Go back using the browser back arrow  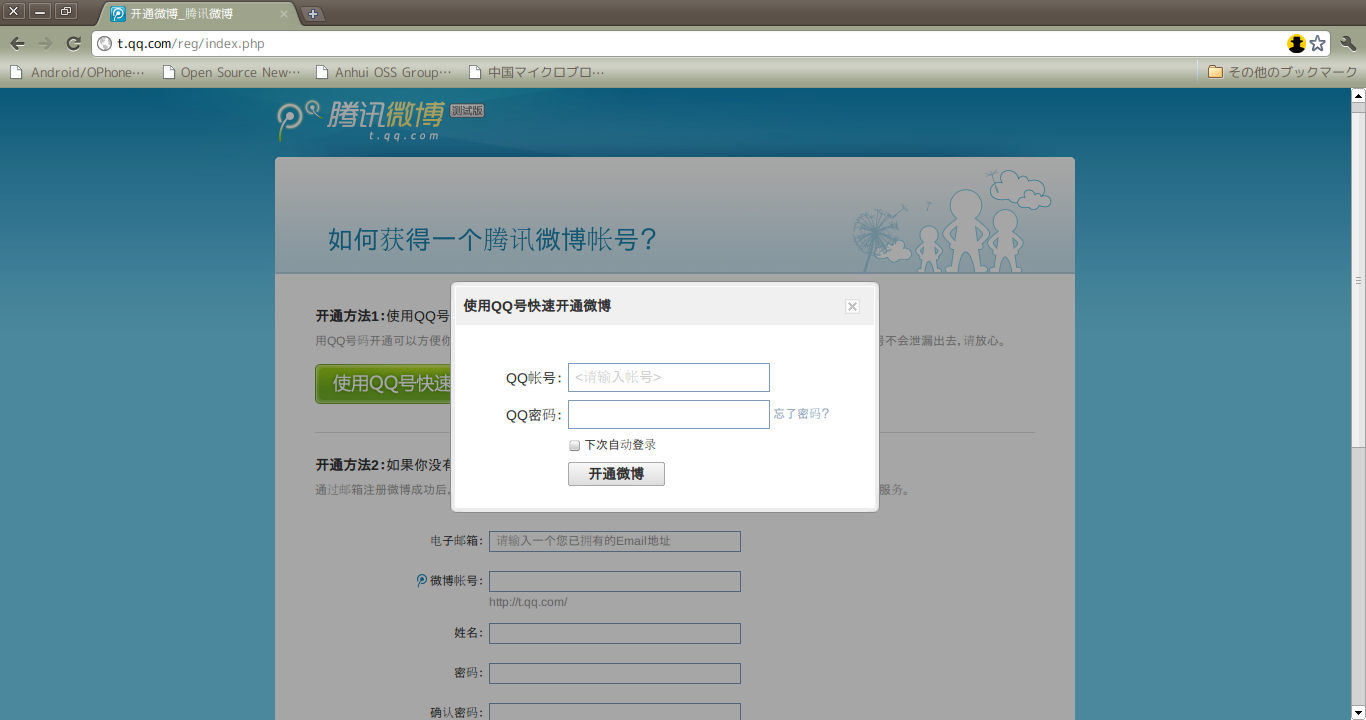[17, 43]
